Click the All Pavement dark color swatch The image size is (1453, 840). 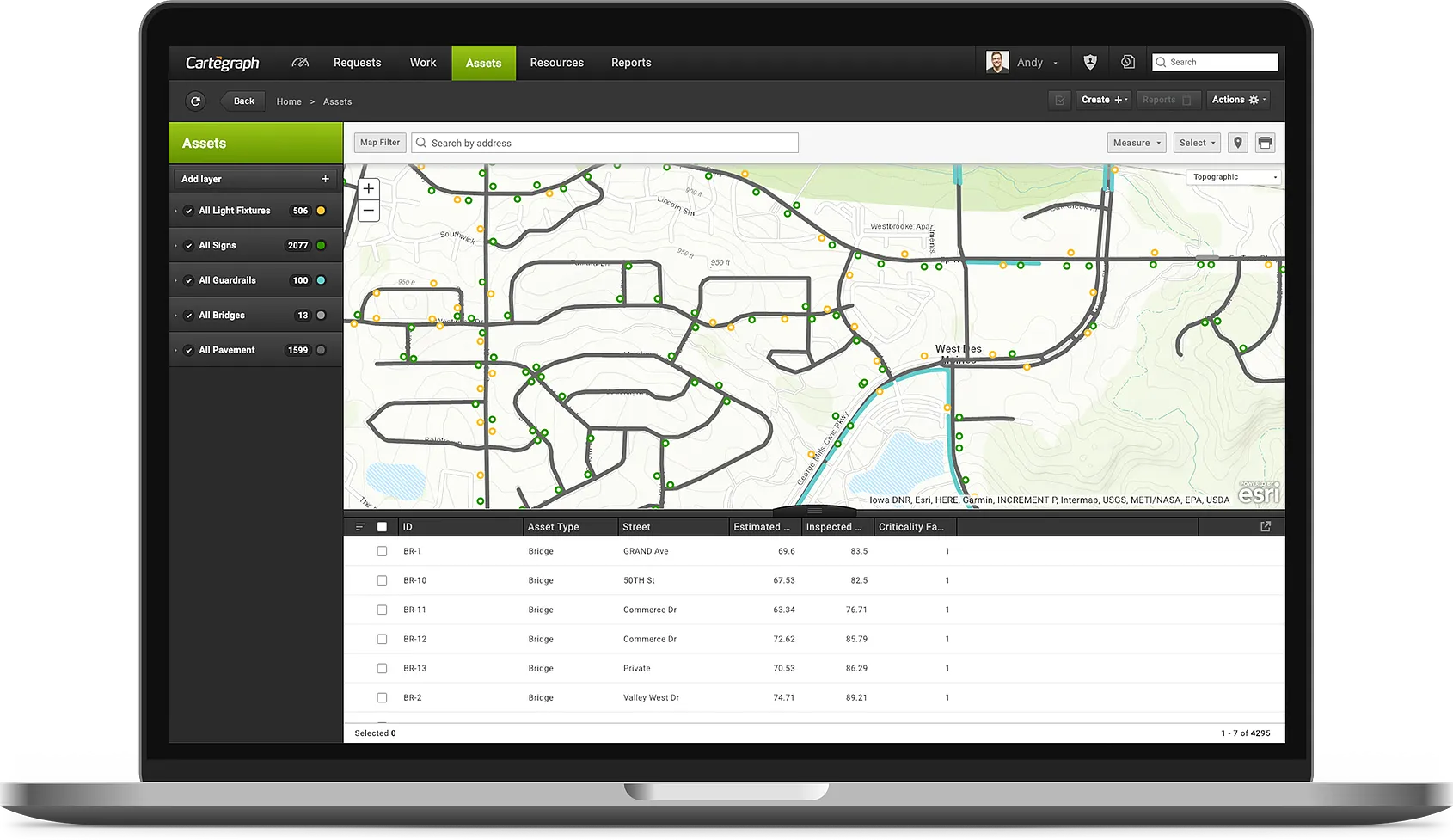[322, 350]
